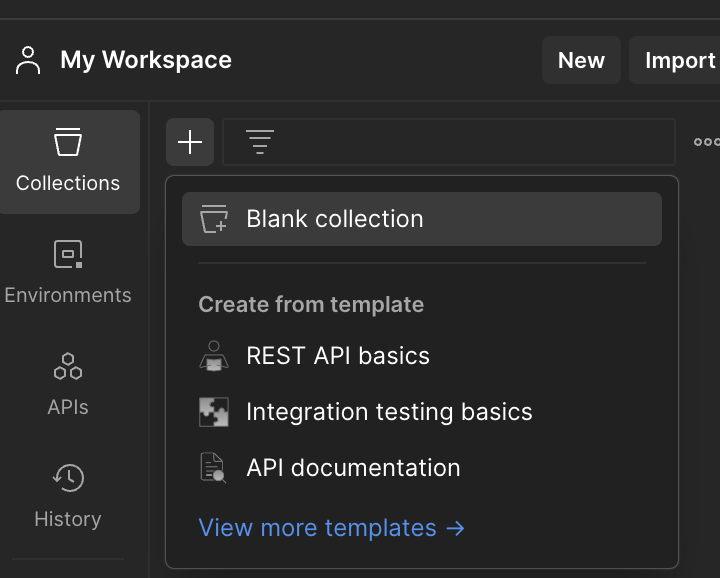Open the three-dots more options menu

(x=706, y=142)
